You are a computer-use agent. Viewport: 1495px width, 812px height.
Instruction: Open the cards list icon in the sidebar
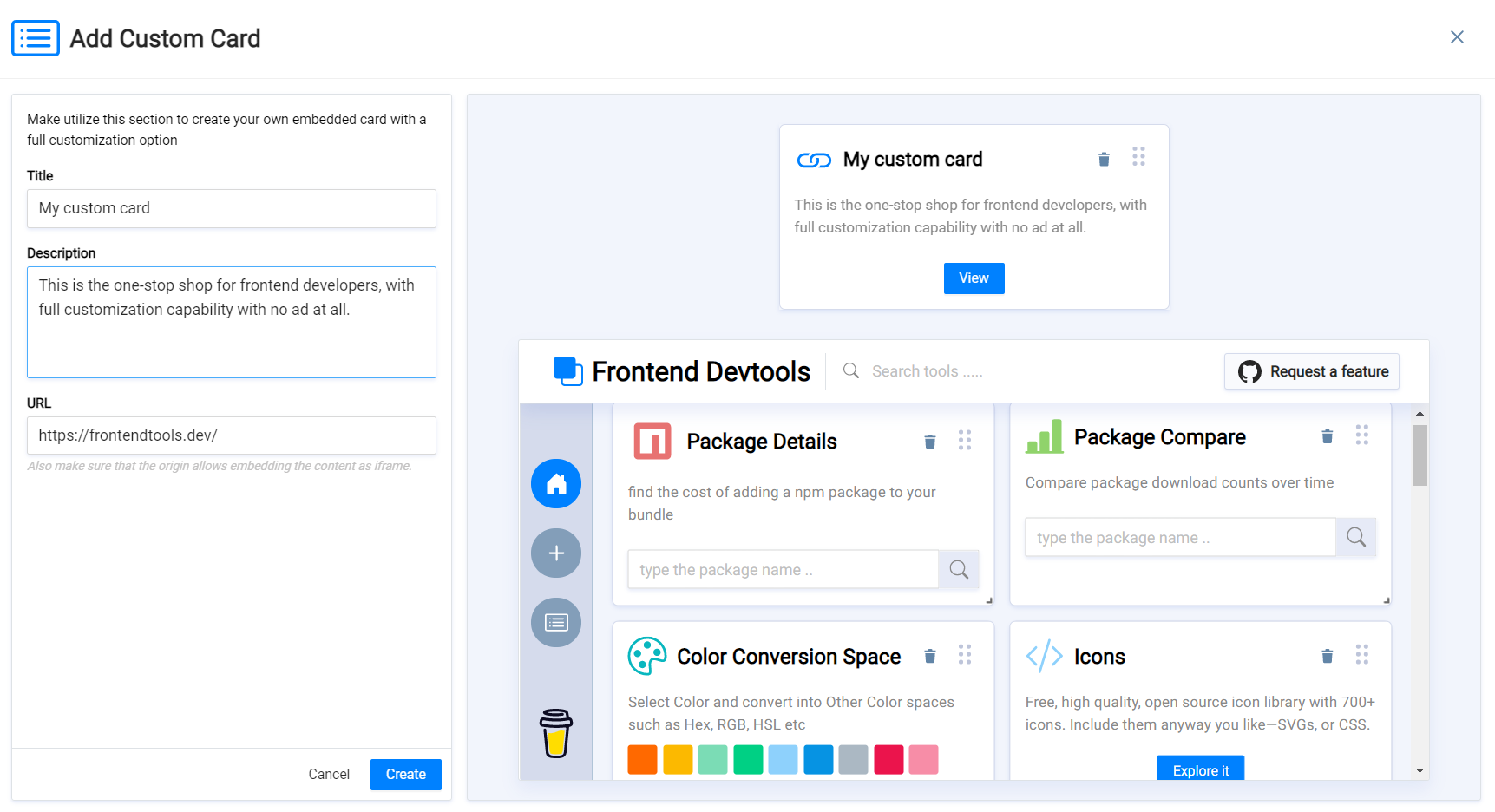click(556, 622)
